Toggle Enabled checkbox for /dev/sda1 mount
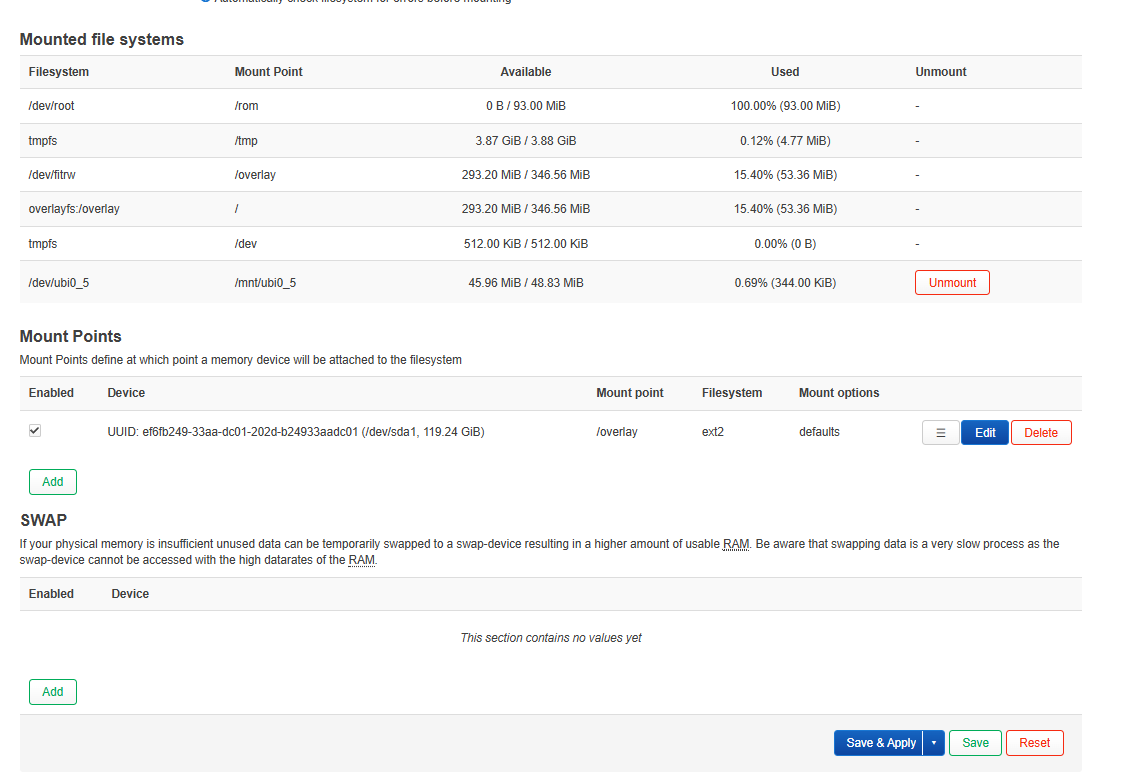Image resolution: width=1145 pixels, height=773 pixels. [35, 431]
